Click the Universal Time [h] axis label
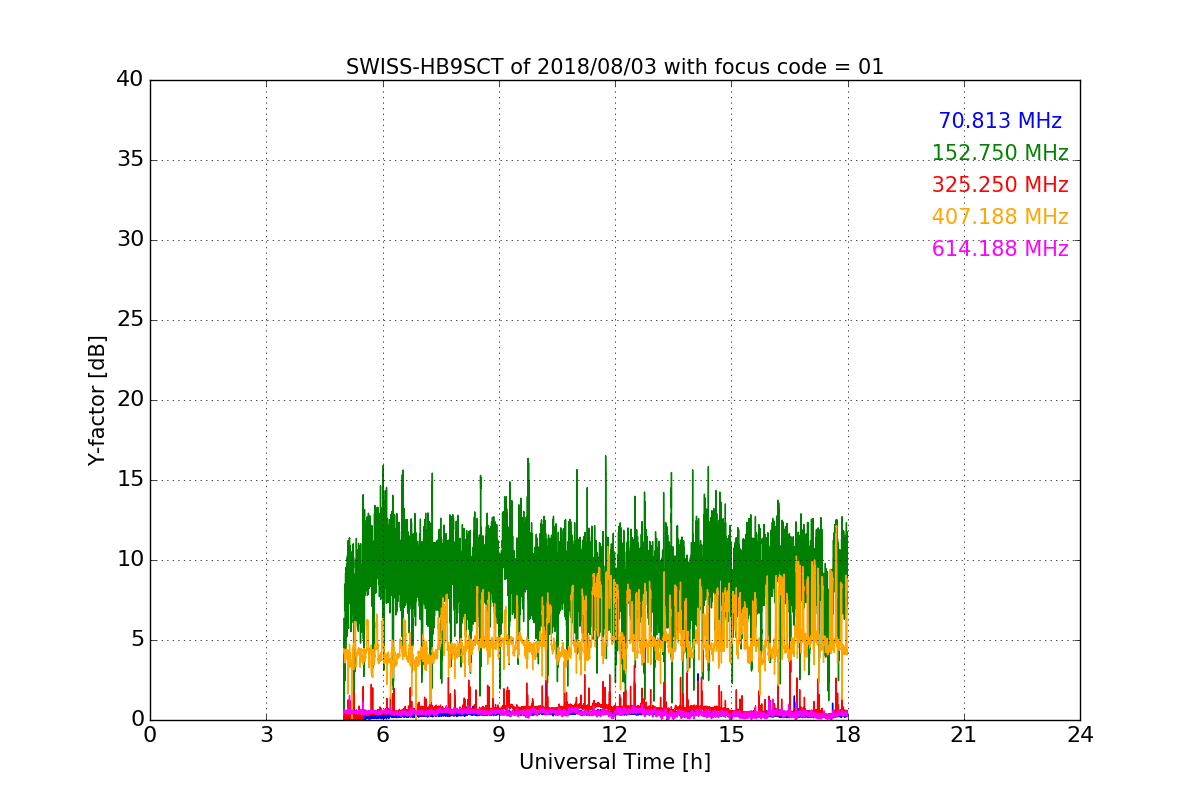Screen dimensions: 1200x800 pos(615,762)
